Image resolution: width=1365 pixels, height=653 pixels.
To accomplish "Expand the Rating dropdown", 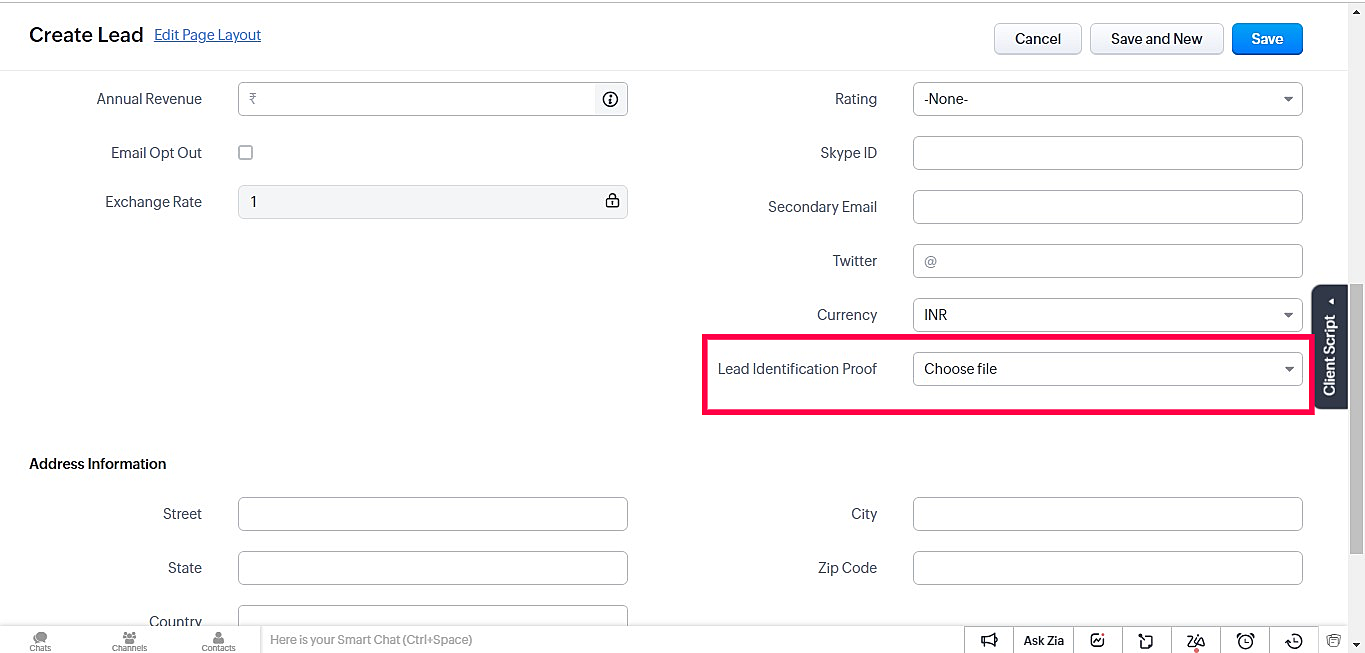I will (1107, 99).
